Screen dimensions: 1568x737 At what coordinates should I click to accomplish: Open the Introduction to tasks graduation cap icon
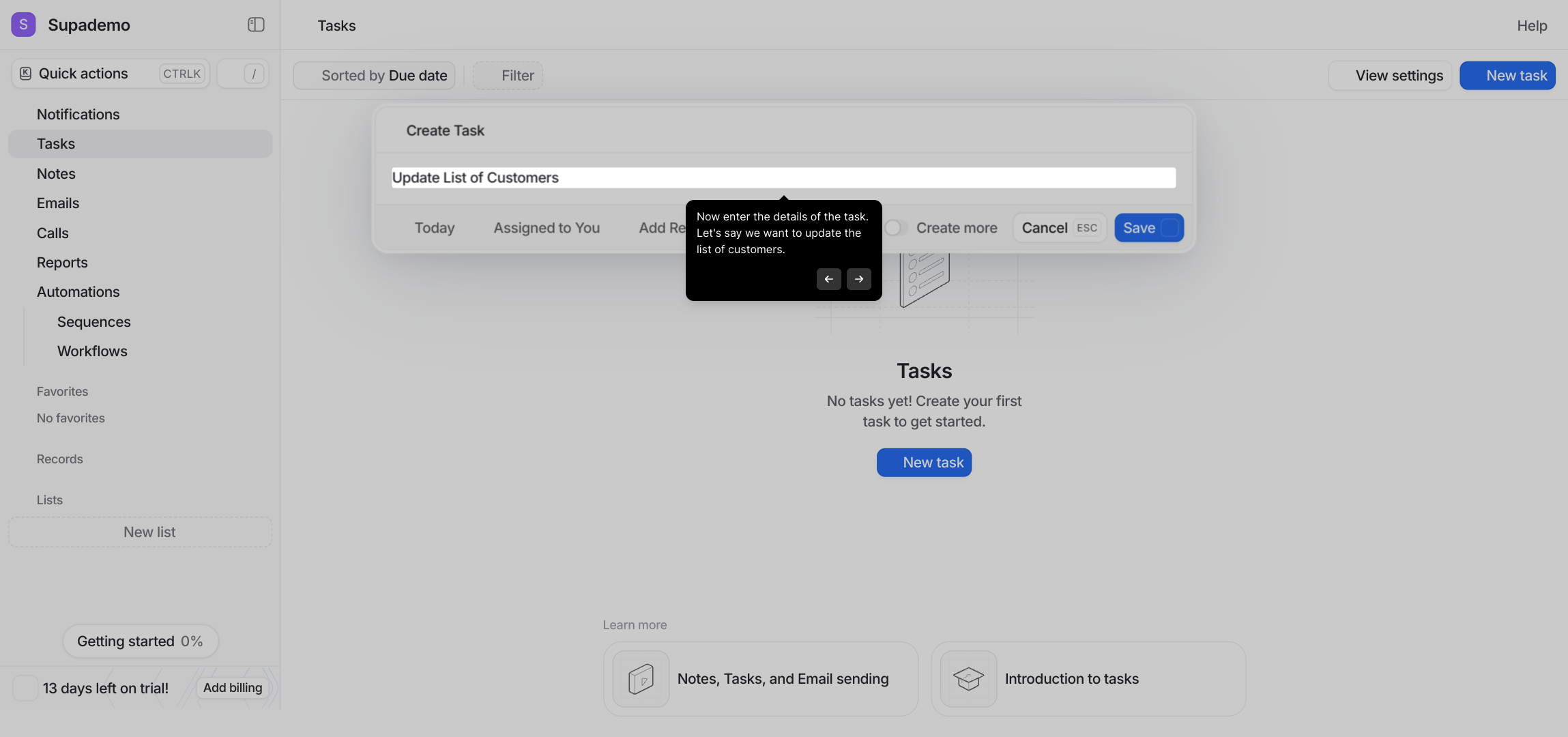coord(968,679)
